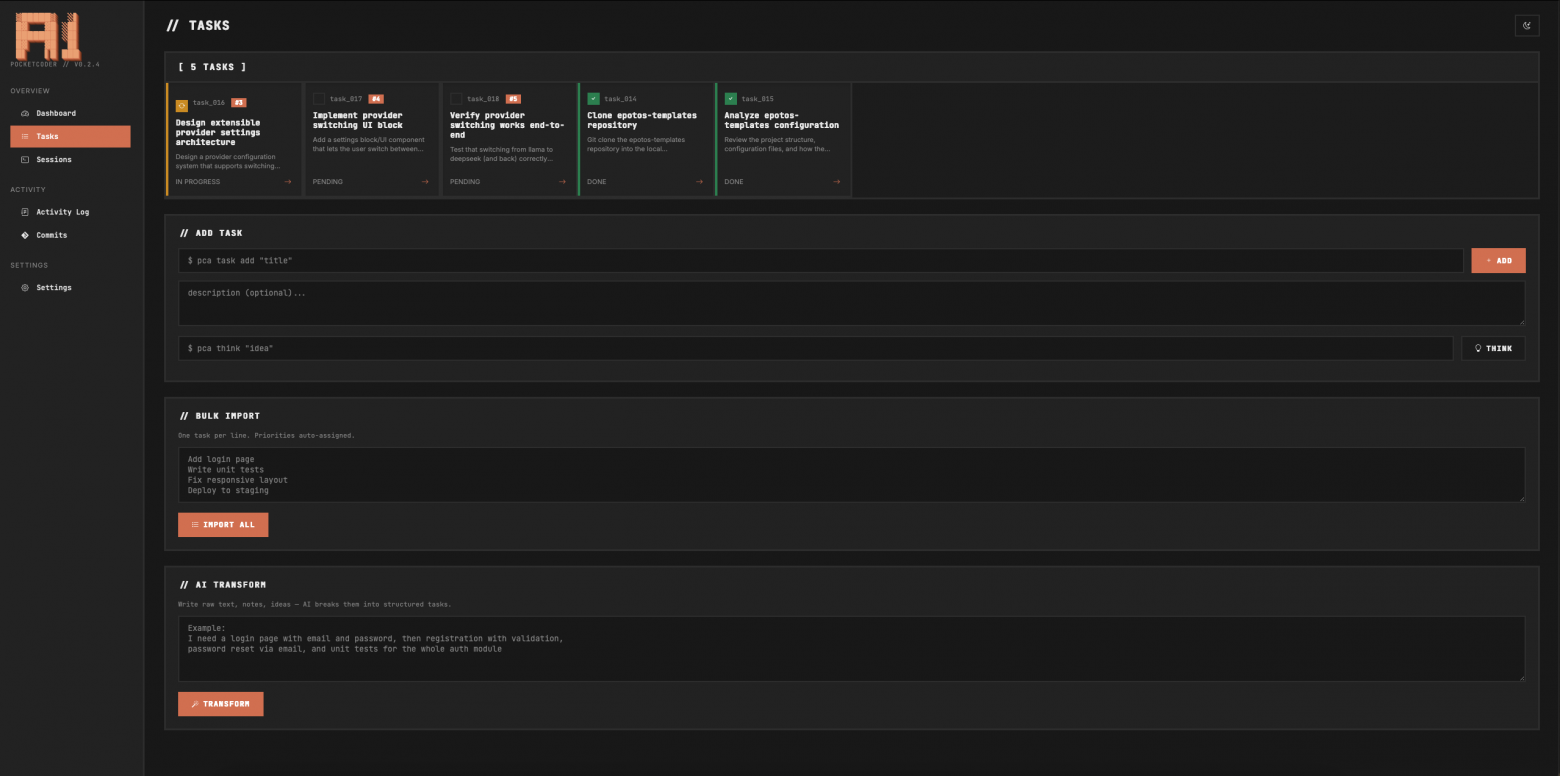Click the DONE status on task_015
Screen dimensions: 1560x776
click(x=734, y=182)
